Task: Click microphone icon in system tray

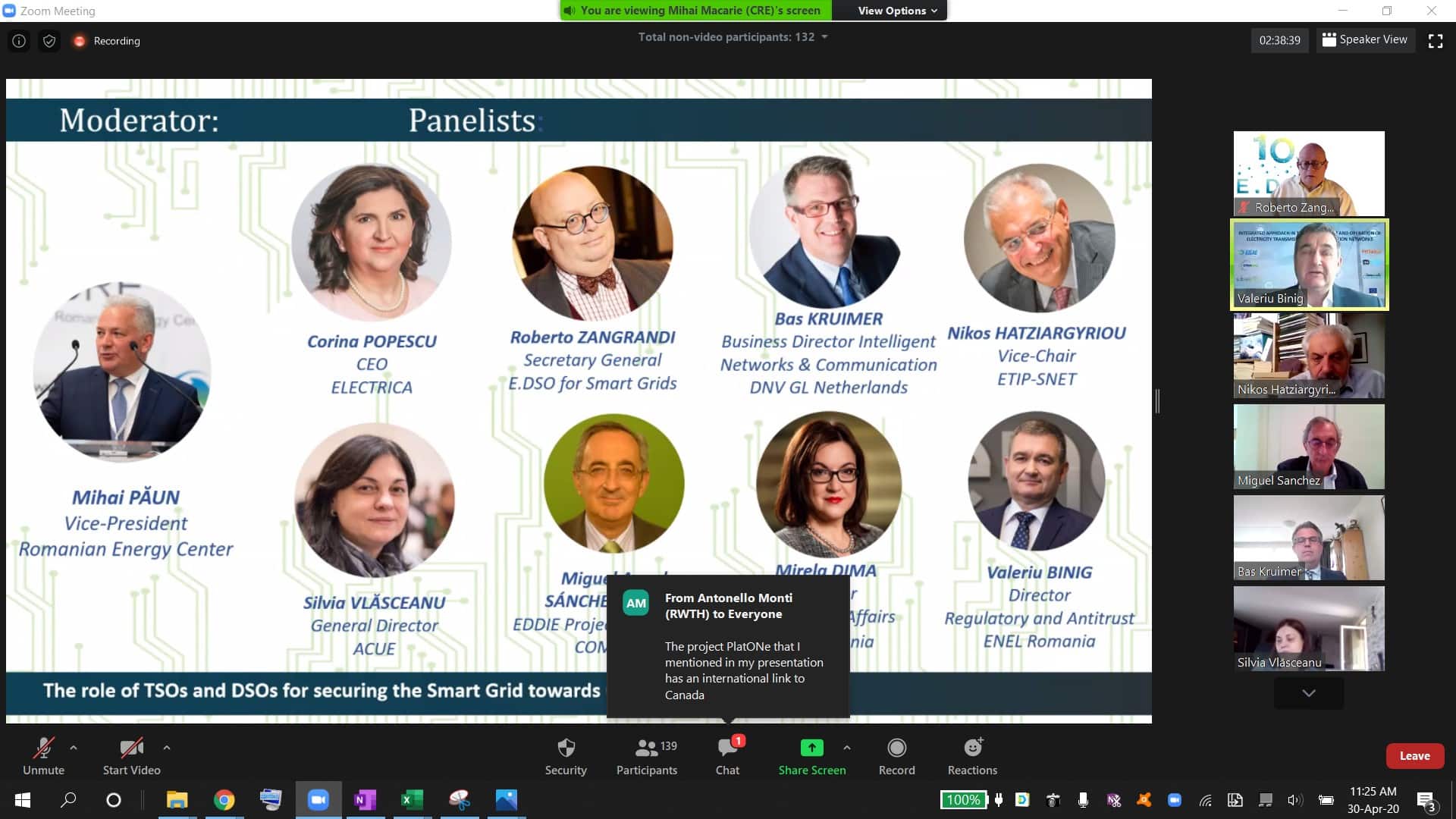Action: 1083,800
